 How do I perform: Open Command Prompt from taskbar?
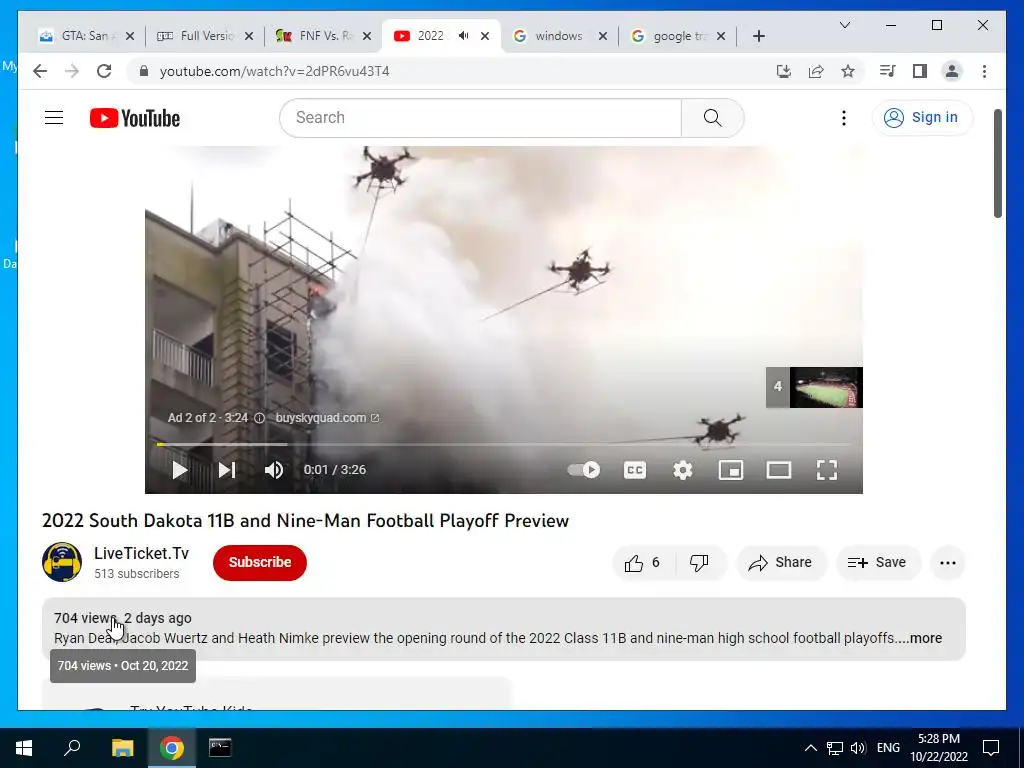pyautogui.click(x=219, y=748)
